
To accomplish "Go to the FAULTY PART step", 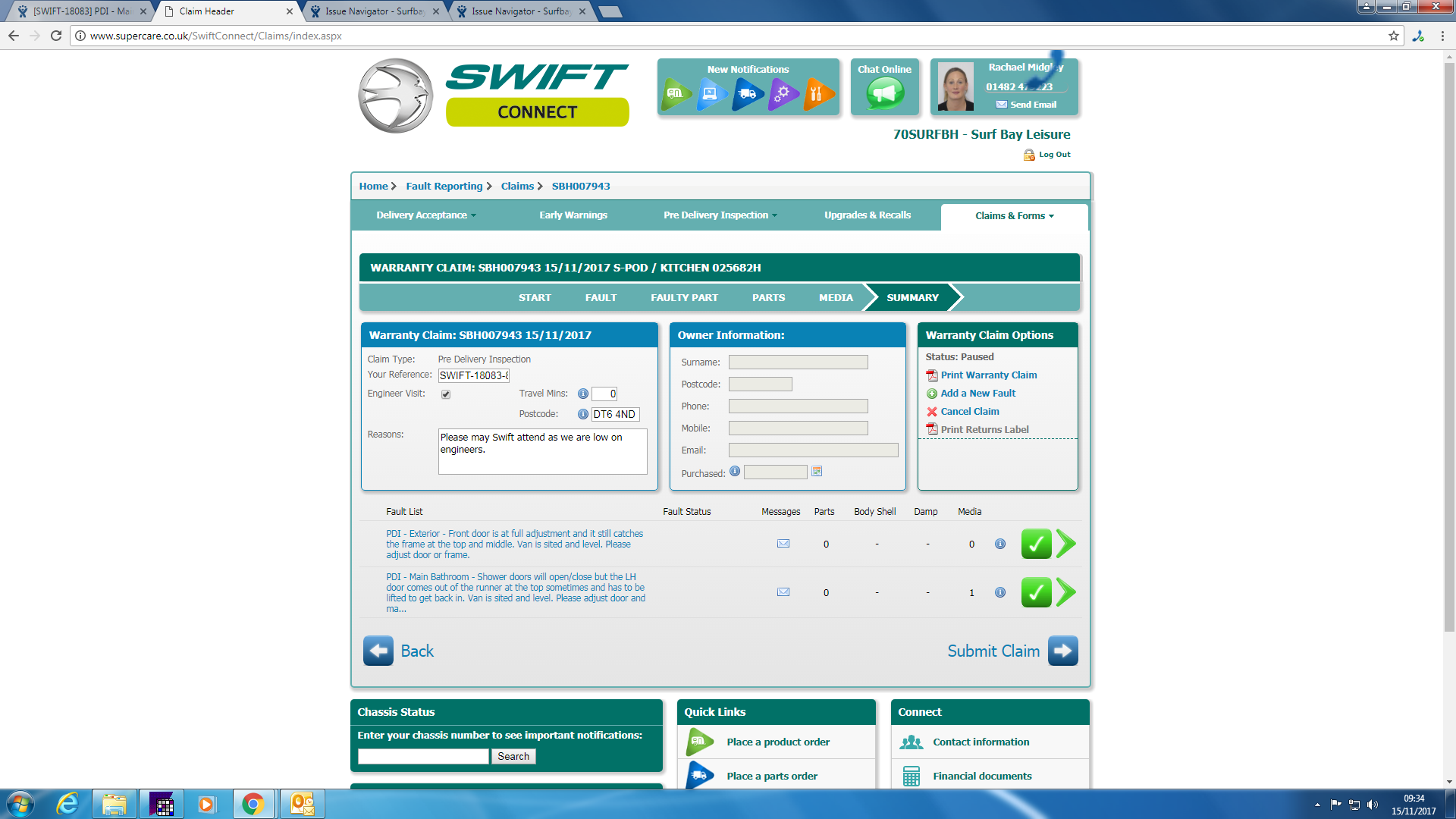I will click(684, 297).
